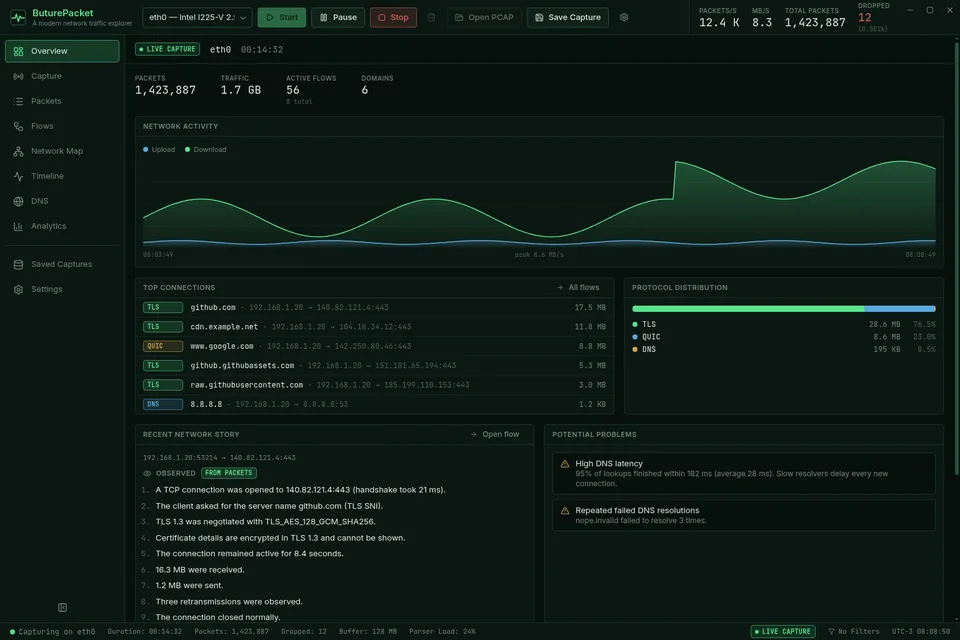The width and height of the screenshot is (960, 640).
Task: Pause the live capture
Action: point(338,17)
